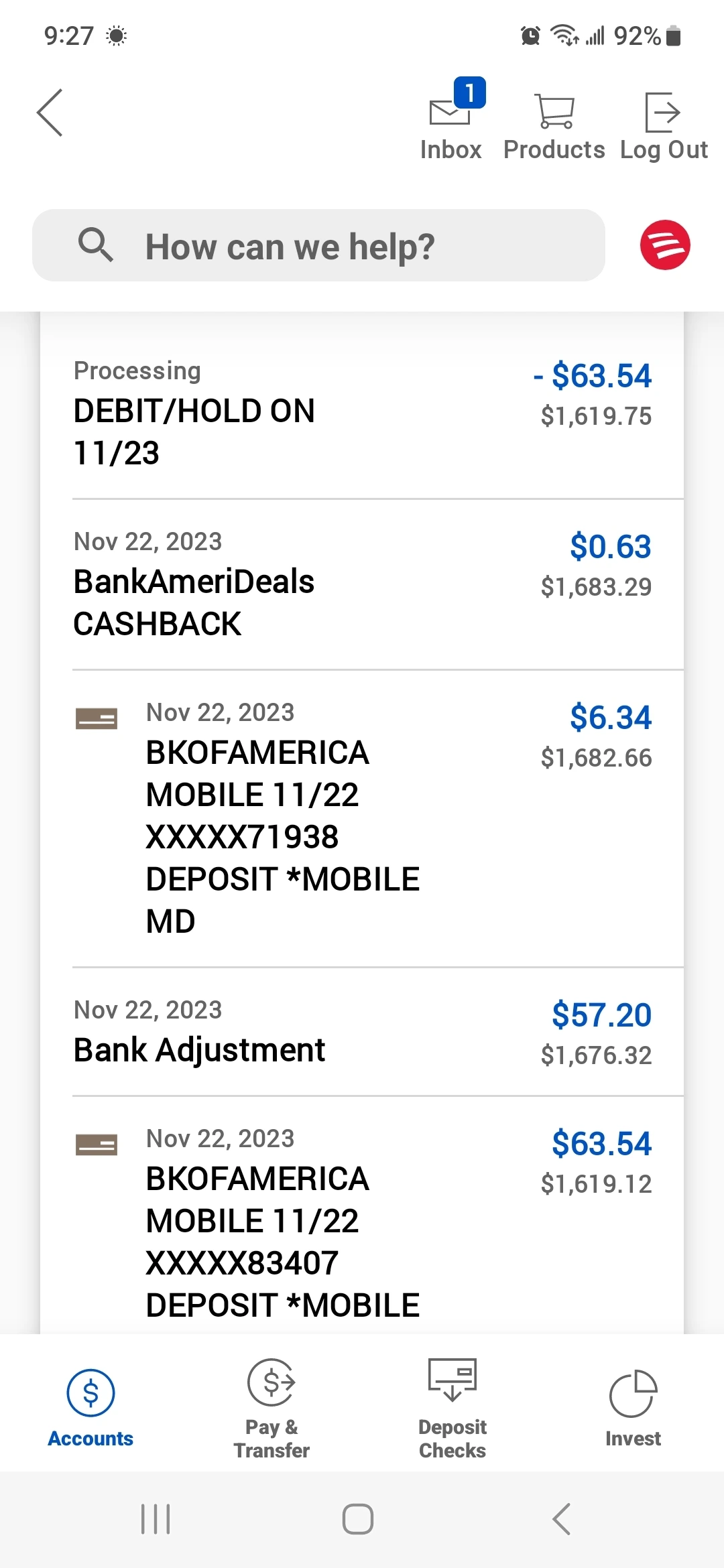Open Erica red assistant icon
Screen dimensions: 724x1568
[x=665, y=245]
